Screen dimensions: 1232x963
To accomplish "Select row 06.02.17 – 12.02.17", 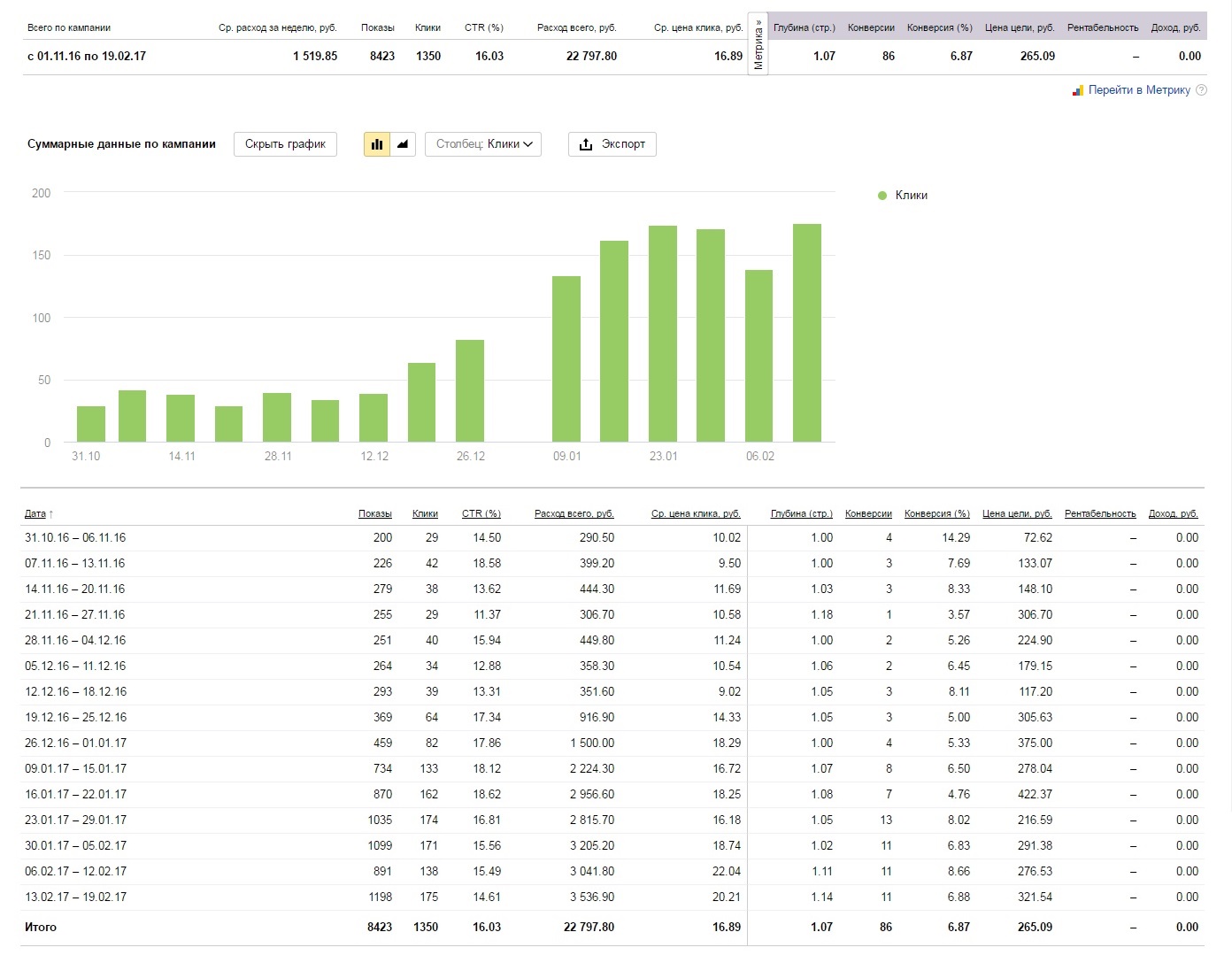I will (612, 872).
